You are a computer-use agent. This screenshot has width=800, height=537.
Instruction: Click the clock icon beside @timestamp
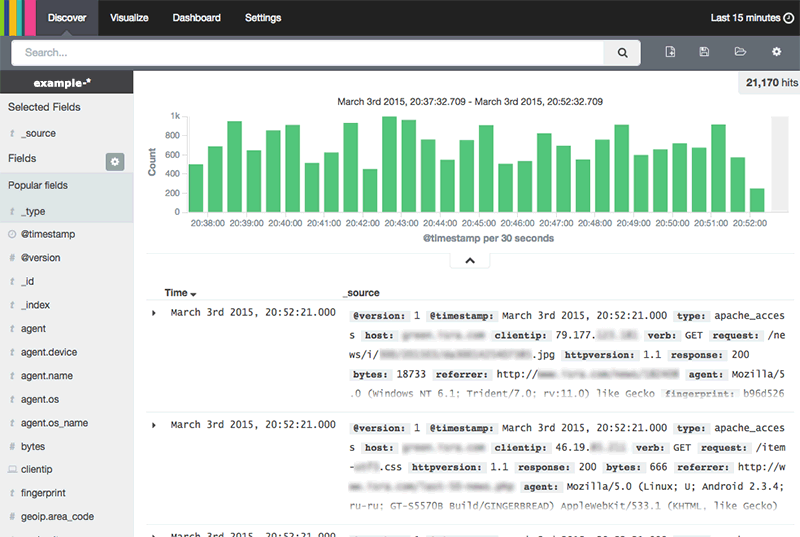(x=12, y=234)
